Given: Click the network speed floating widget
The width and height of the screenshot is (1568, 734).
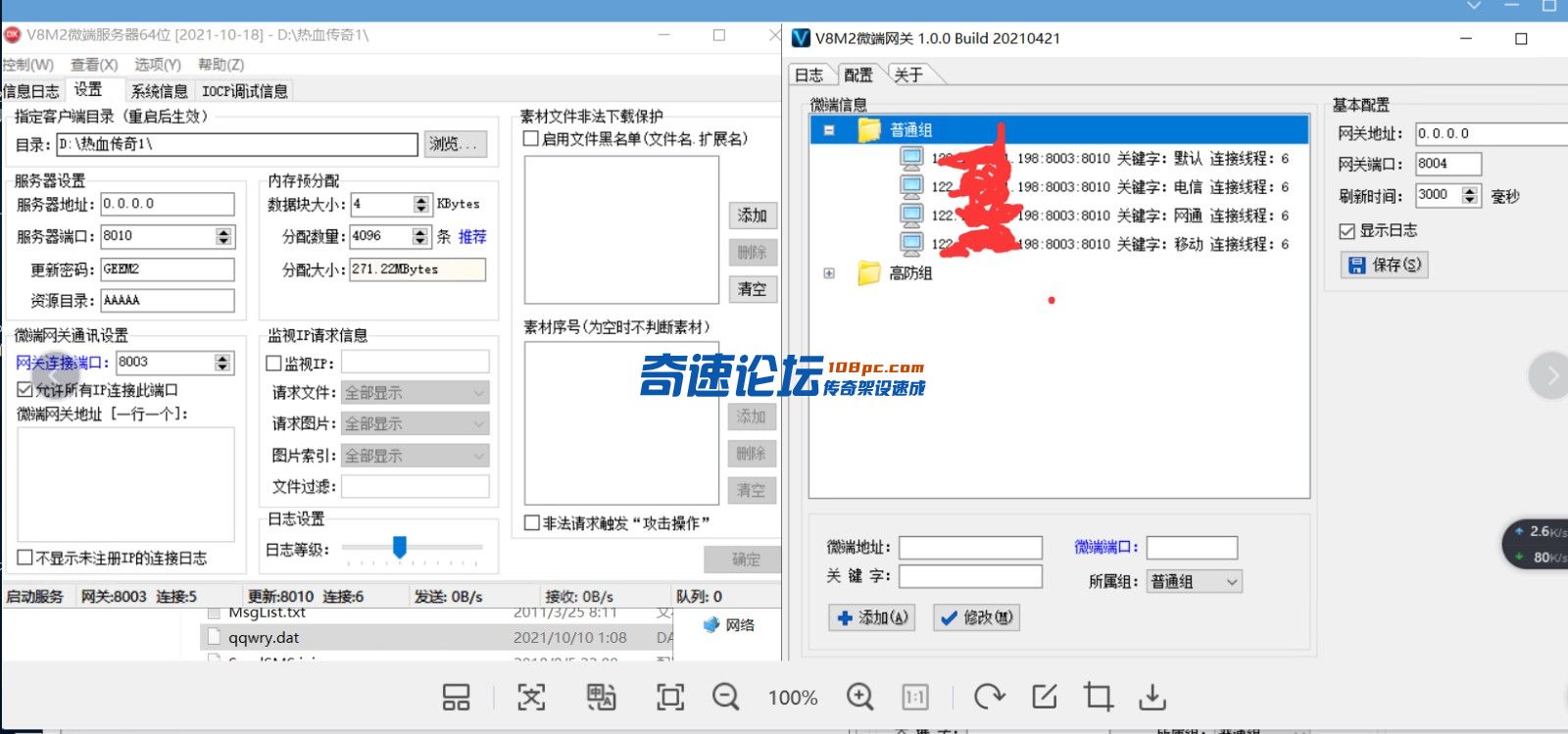Looking at the screenshot, I should pos(1536,544).
